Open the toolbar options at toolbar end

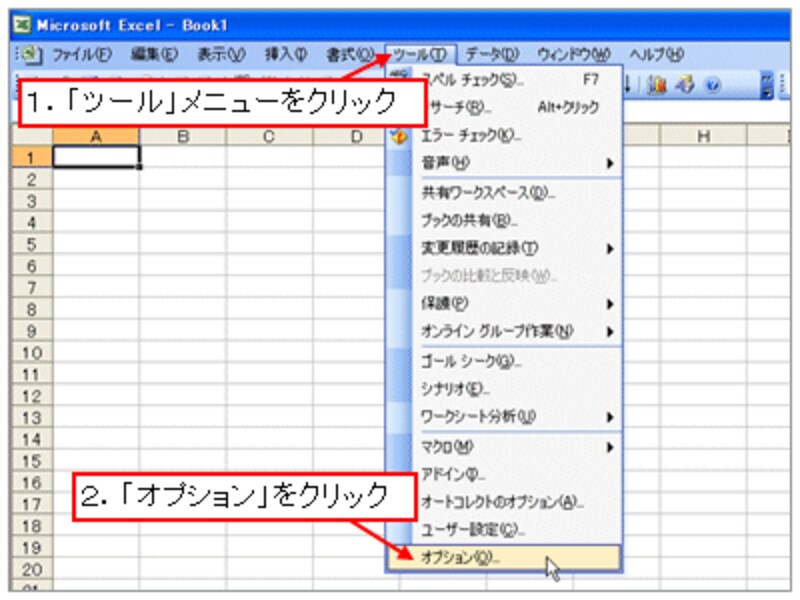(x=767, y=85)
